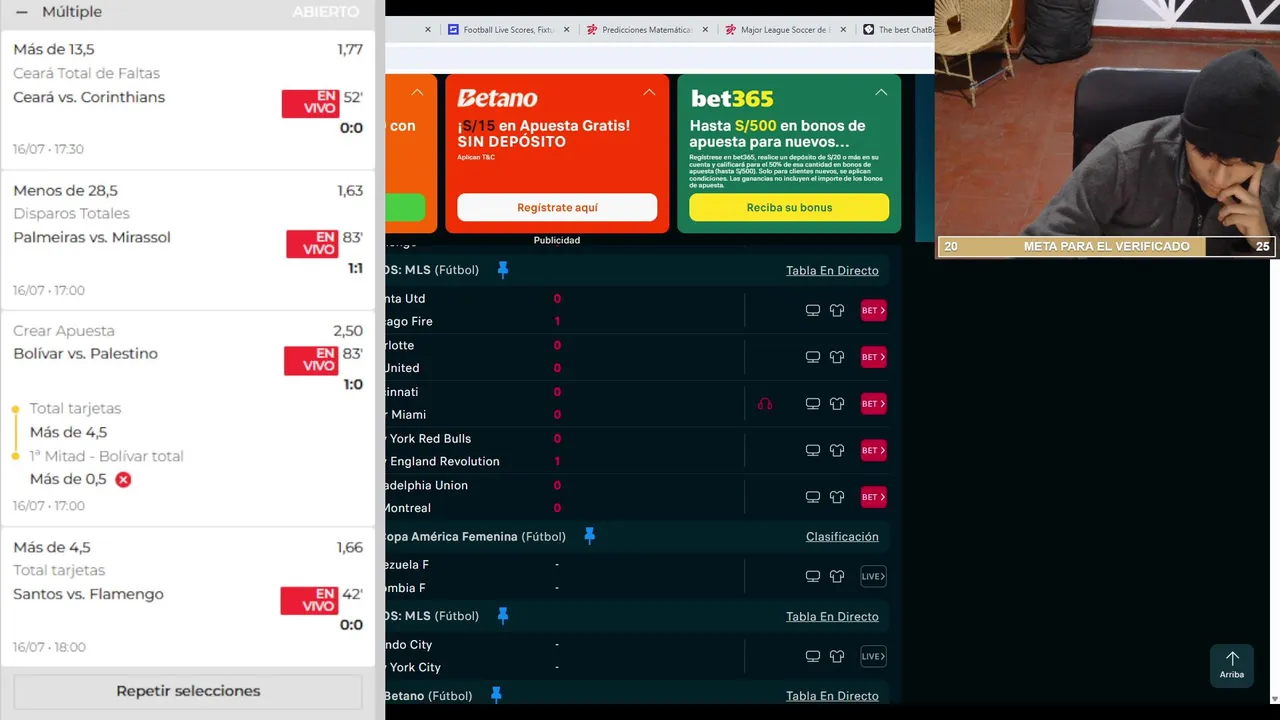Click the green button on the cut-off orange ad
Viewport: 1280px width, 720px height.
405,207
